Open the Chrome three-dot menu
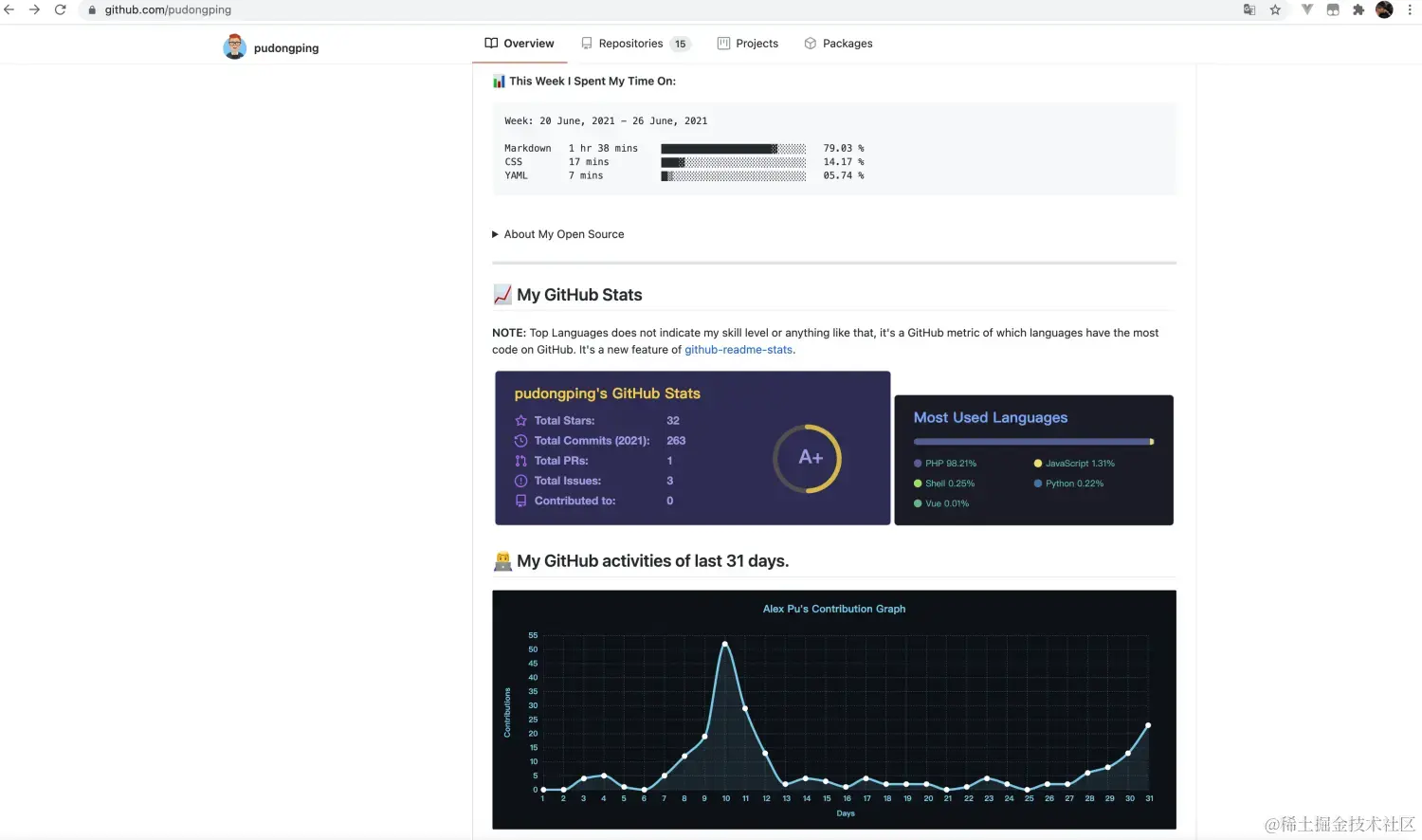This screenshot has width=1422, height=840. pyautogui.click(x=1410, y=9)
